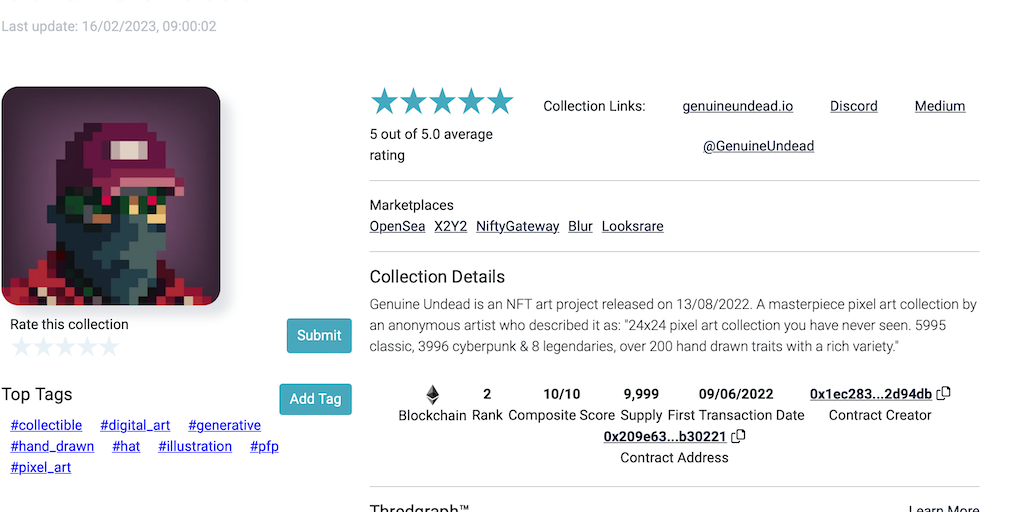Viewport: 1024px width, 512px height.
Task: Go to the OpenSea marketplace
Action: click(397, 227)
